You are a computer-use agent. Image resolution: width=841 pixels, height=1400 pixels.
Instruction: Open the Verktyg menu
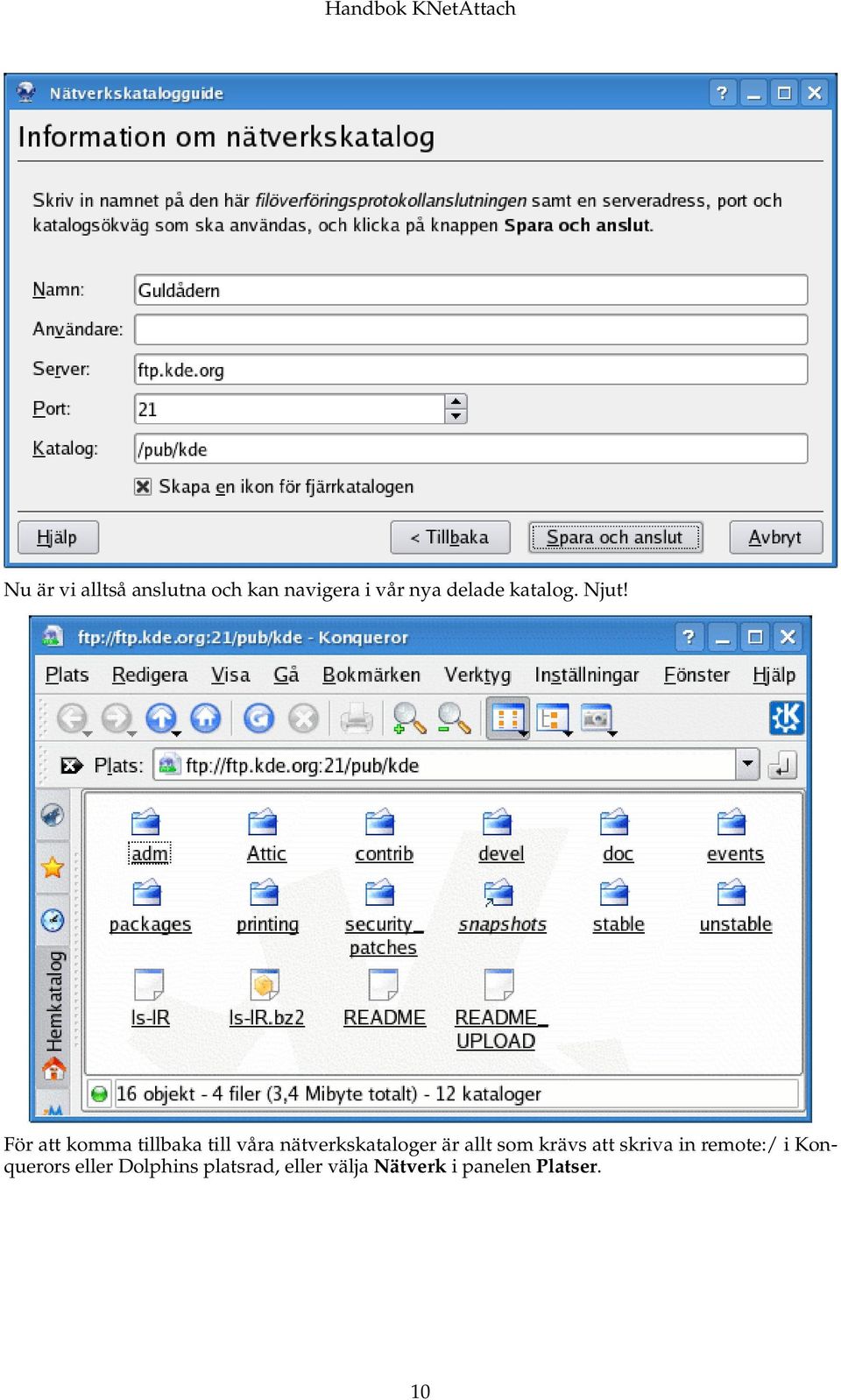477,675
